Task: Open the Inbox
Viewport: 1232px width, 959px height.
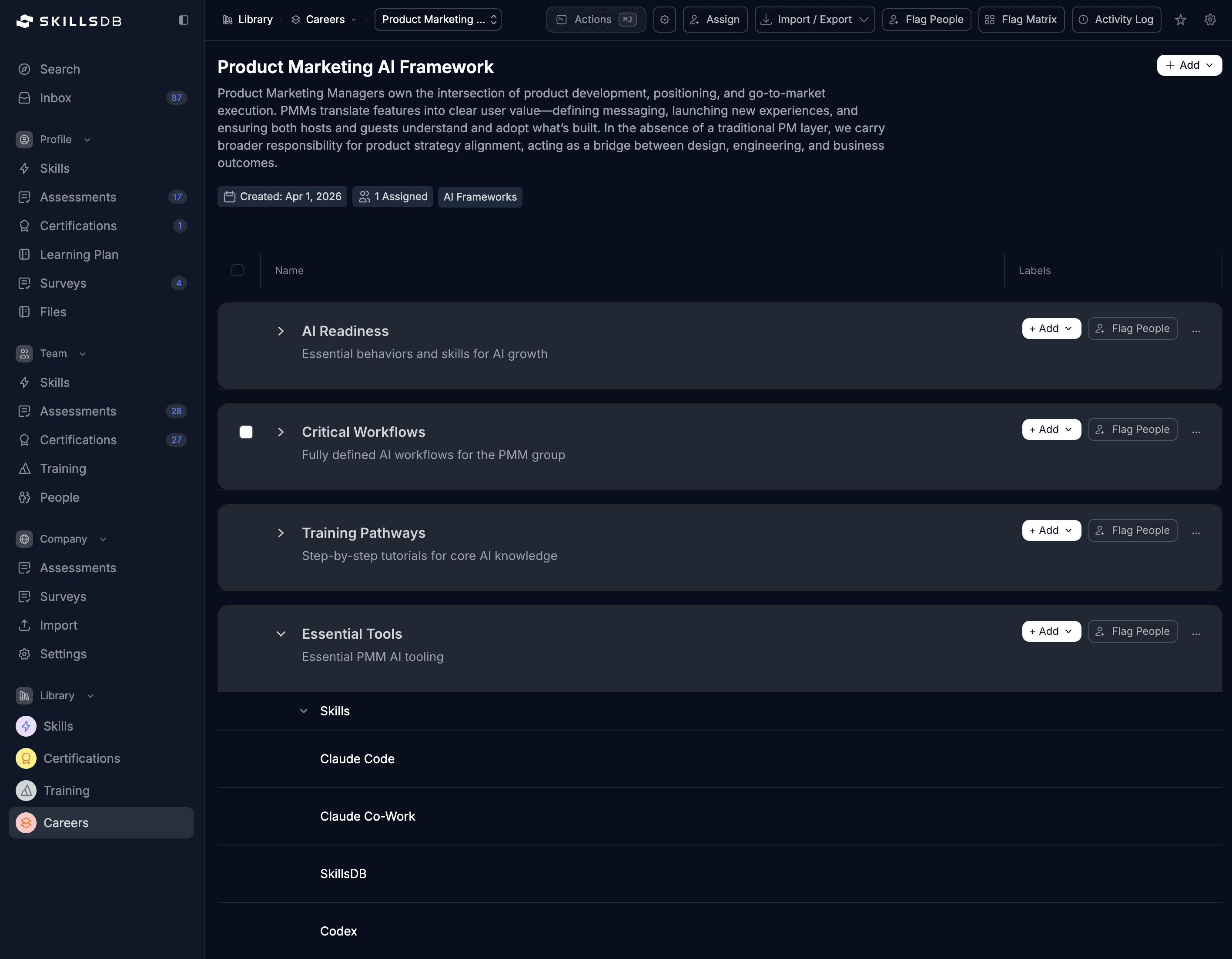Action: (56, 97)
